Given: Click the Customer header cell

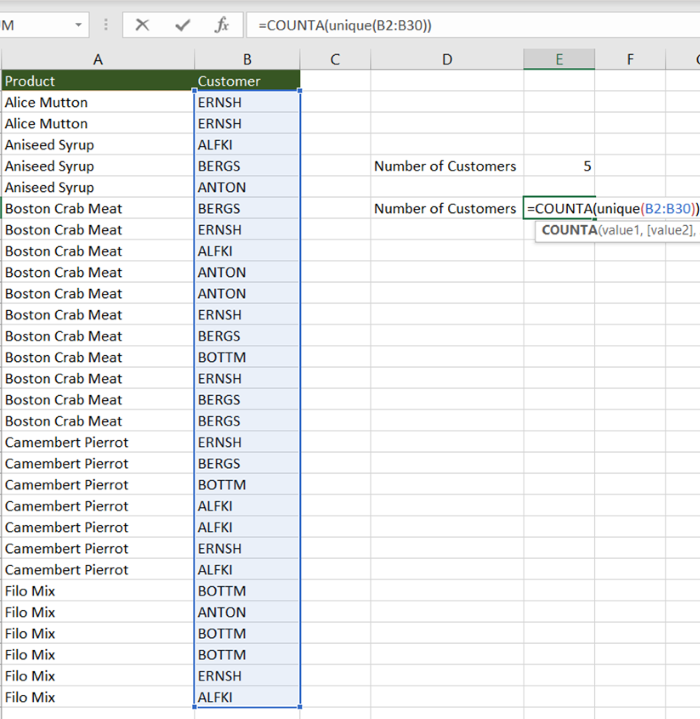Looking at the screenshot, I should coord(247,81).
